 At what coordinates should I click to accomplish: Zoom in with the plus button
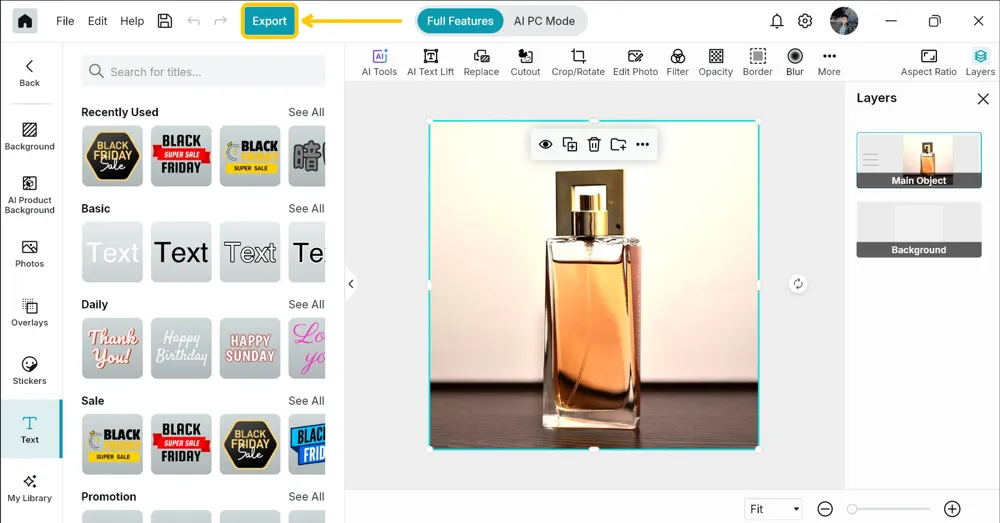tap(952, 509)
